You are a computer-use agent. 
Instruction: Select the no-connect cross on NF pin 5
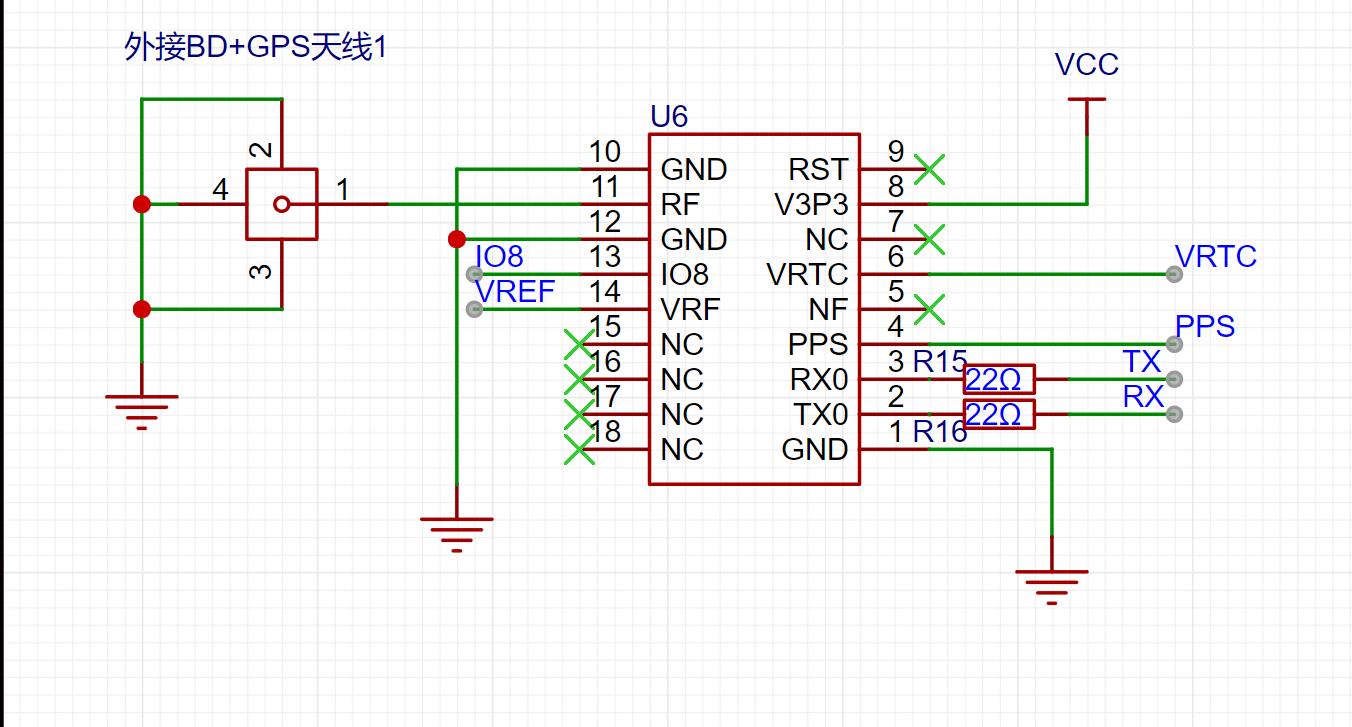click(x=929, y=310)
